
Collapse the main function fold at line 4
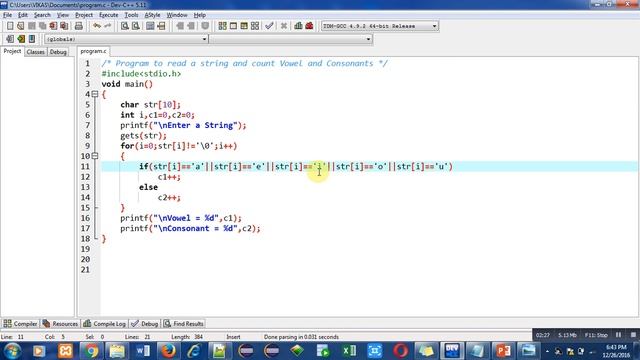coord(95,94)
